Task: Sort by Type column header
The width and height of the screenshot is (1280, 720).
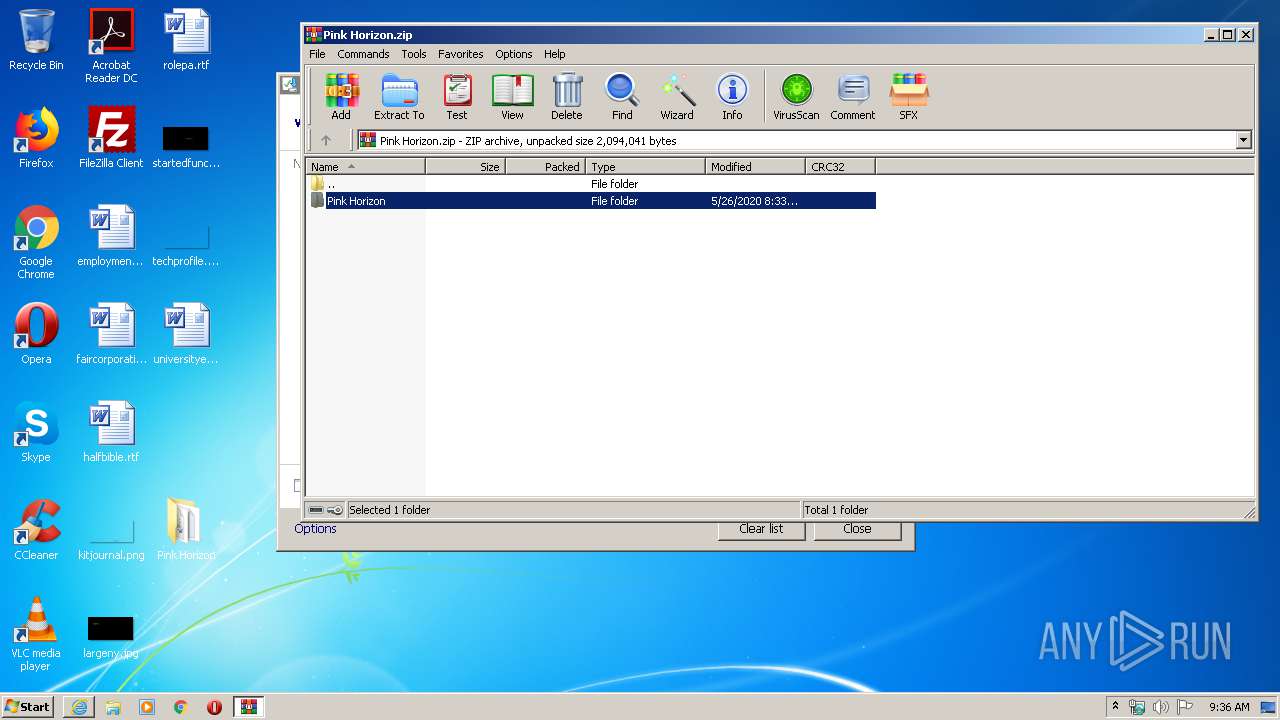Action: (x=646, y=167)
